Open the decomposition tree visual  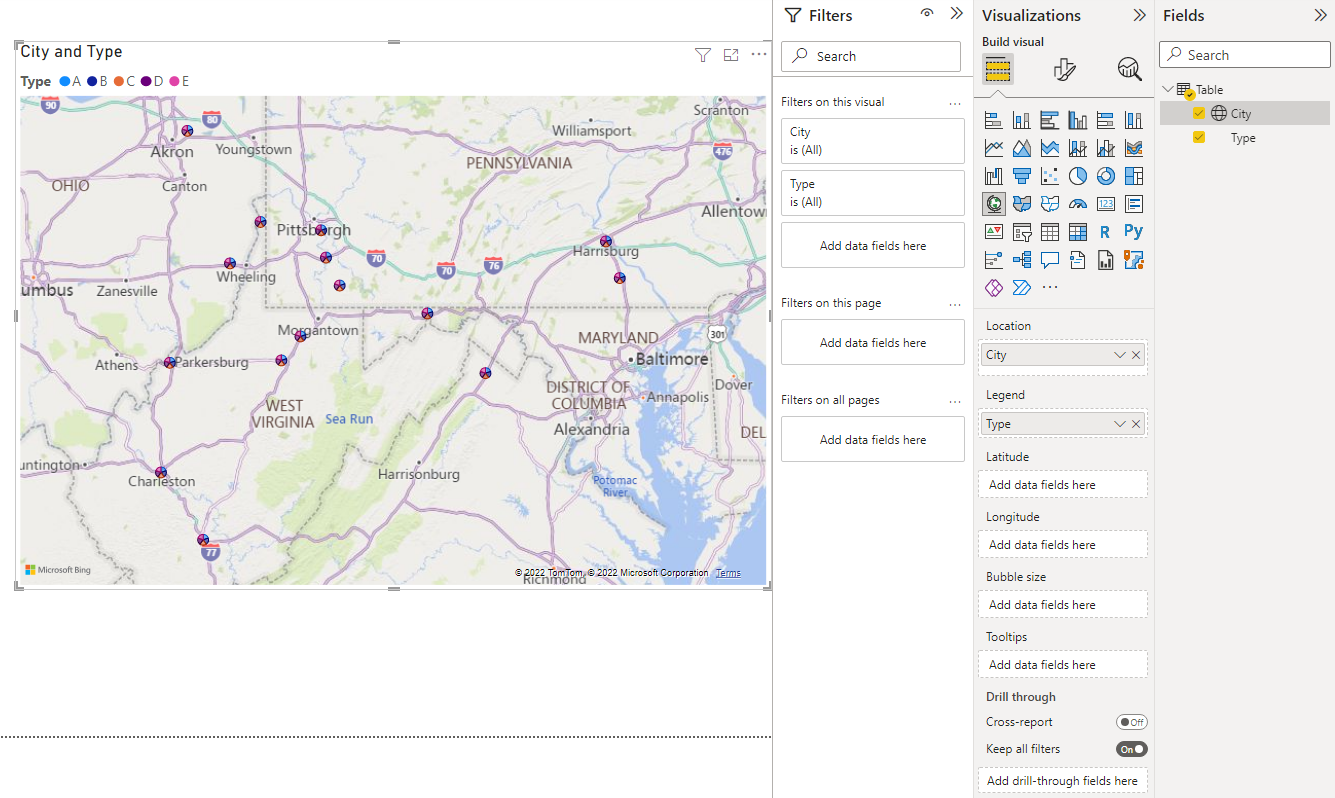pos(1021,260)
